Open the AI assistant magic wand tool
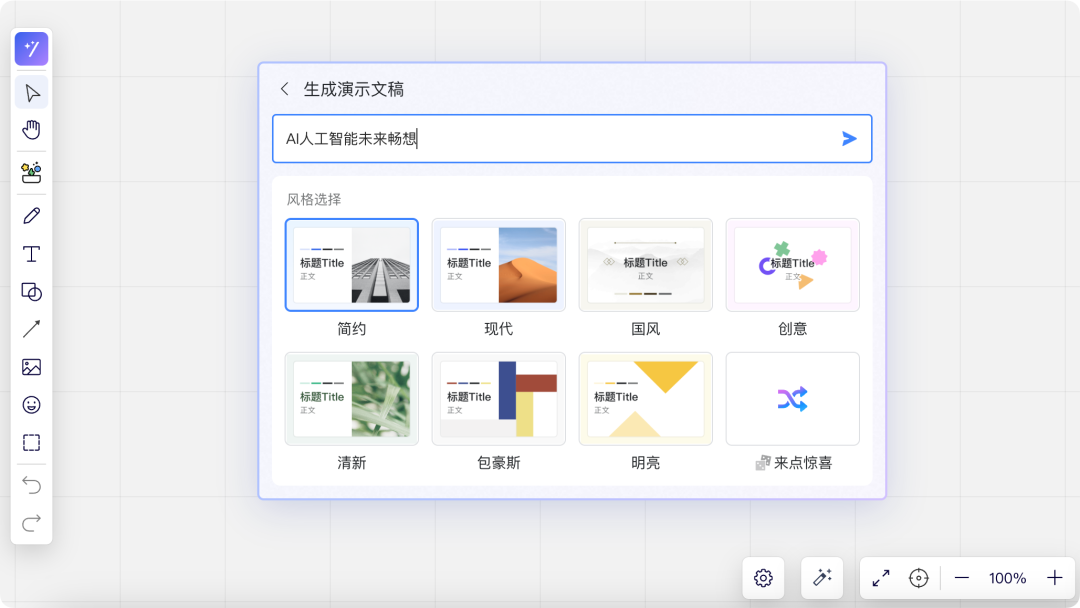1080x608 pixels. click(x=31, y=49)
